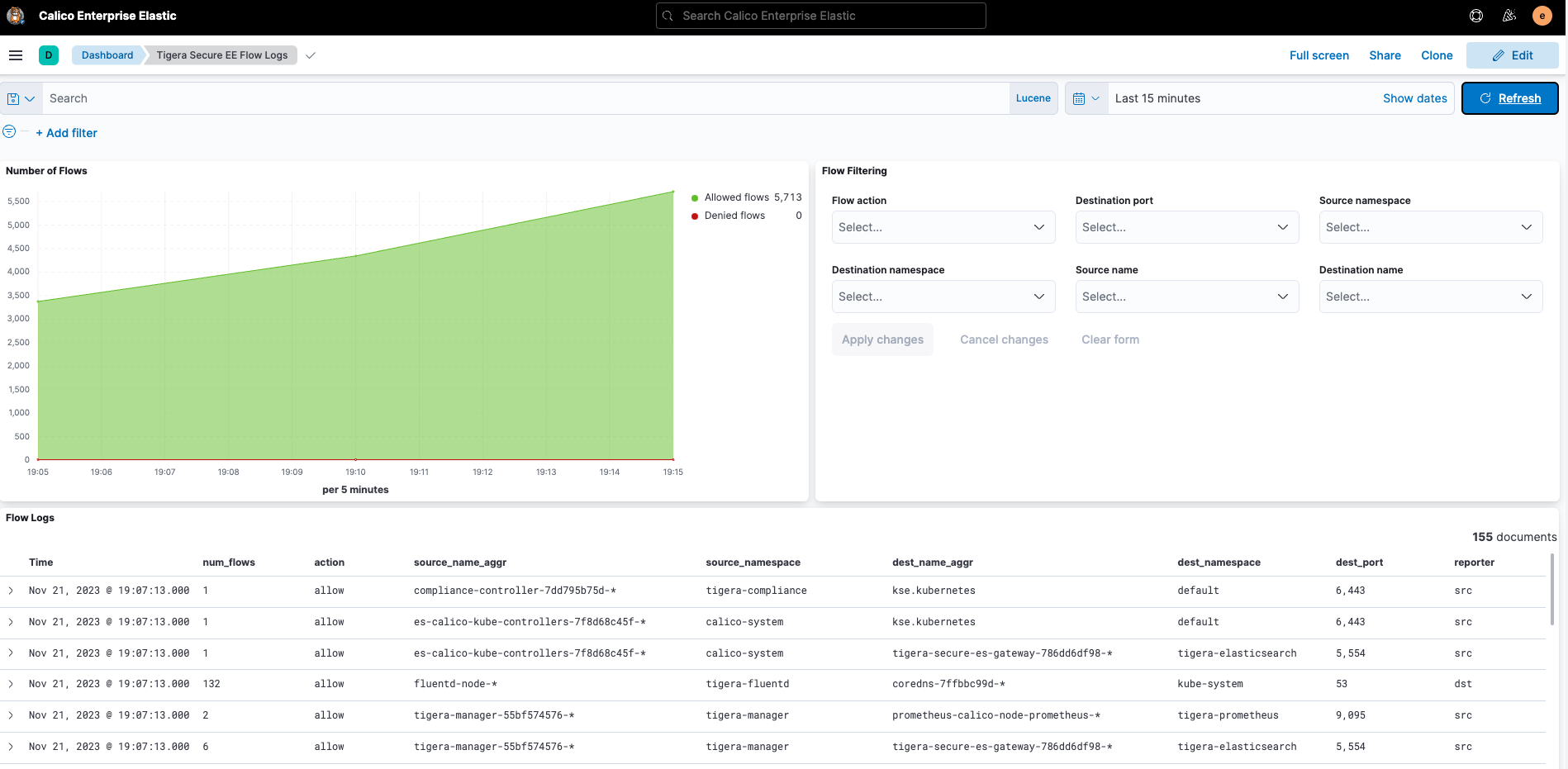
Task: Click the action column header
Action: pyautogui.click(x=329, y=563)
